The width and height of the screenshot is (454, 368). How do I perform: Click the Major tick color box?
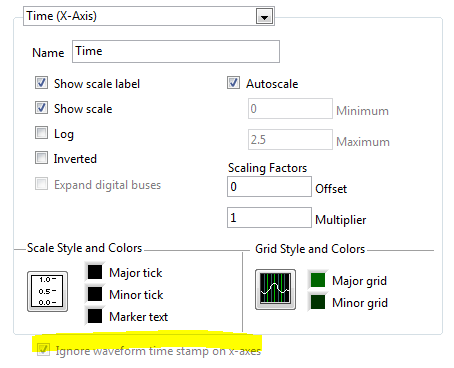[x=95, y=272]
